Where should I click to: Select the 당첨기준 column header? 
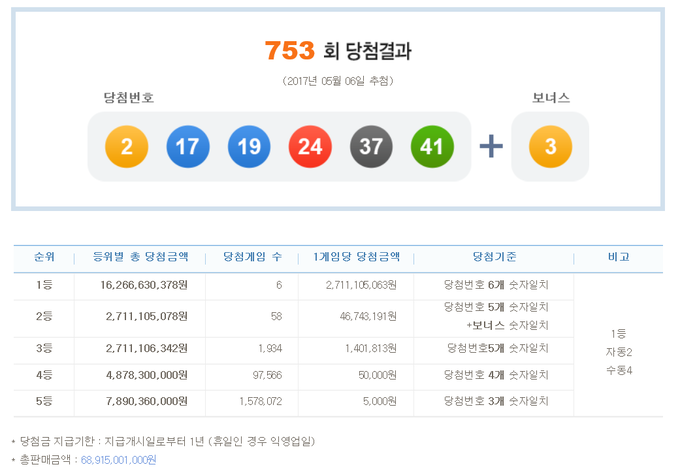click(496, 257)
